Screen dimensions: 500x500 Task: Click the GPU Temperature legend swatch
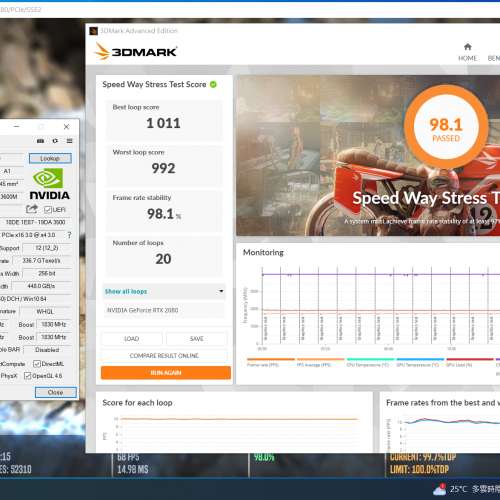(x=420, y=359)
